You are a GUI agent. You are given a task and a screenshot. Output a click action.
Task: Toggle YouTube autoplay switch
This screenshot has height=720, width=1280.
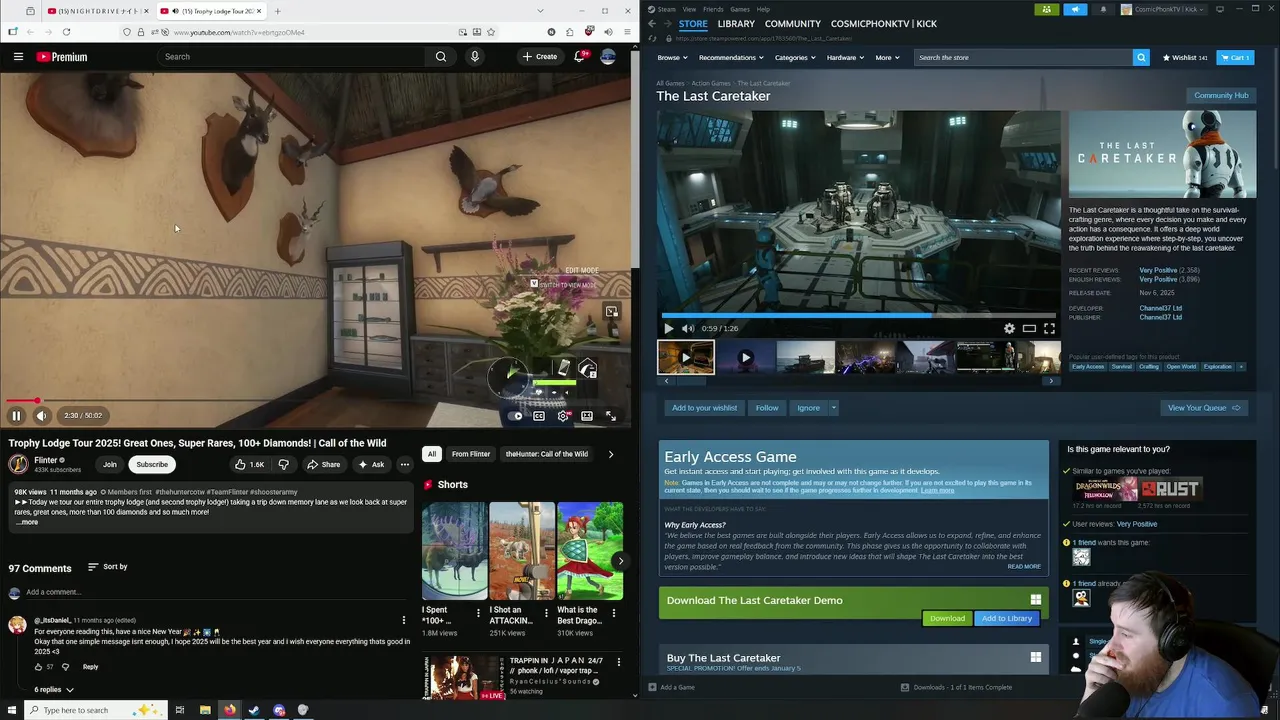pyautogui.click(x=516, y=416)
